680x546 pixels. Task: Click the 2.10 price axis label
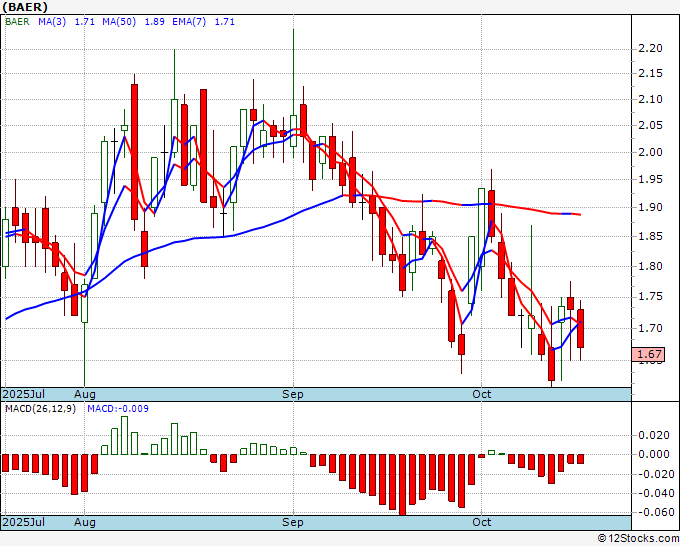[x=651, y=99]
